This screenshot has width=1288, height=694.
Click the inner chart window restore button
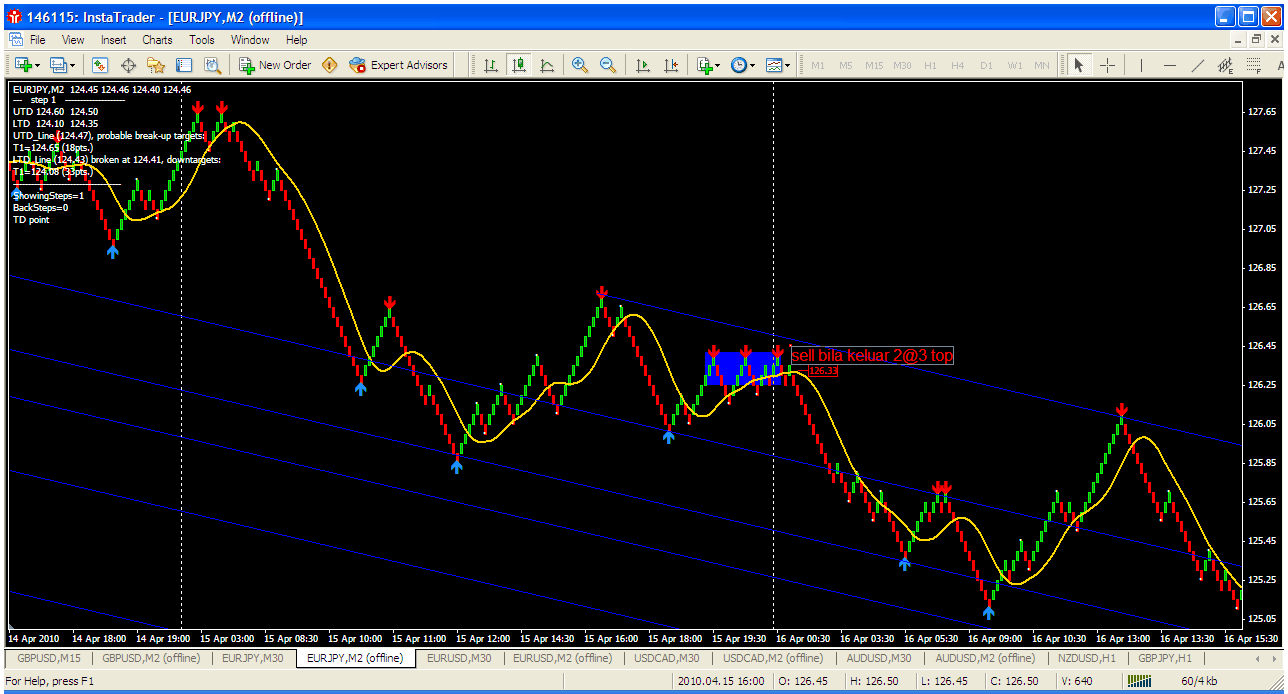pos(1257,40)
